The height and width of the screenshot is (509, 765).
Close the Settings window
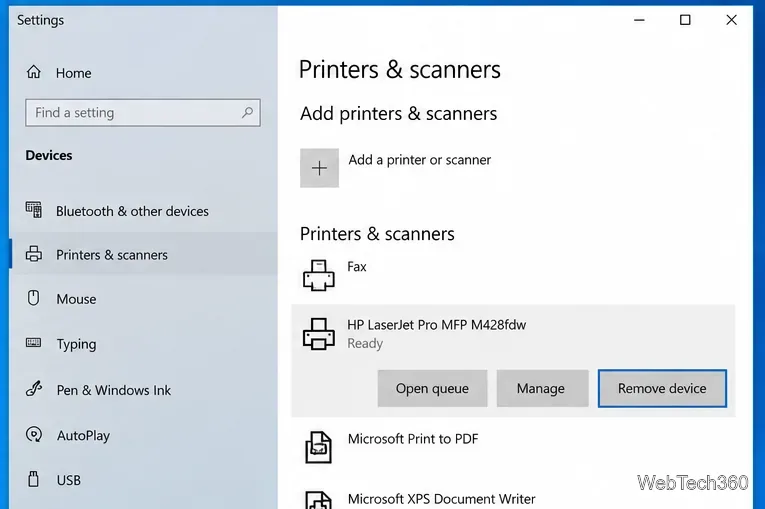coord(731,20)
